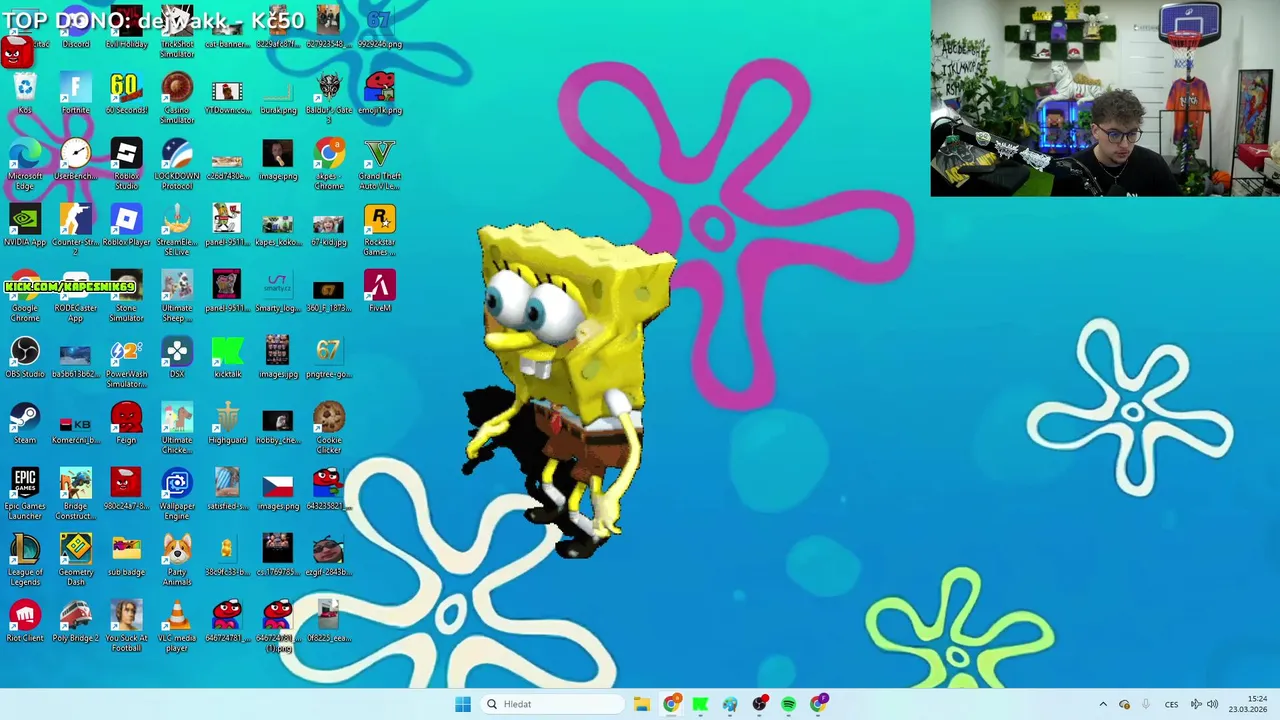
Task: Launch the Feign game icon
Action: point(126,423)
